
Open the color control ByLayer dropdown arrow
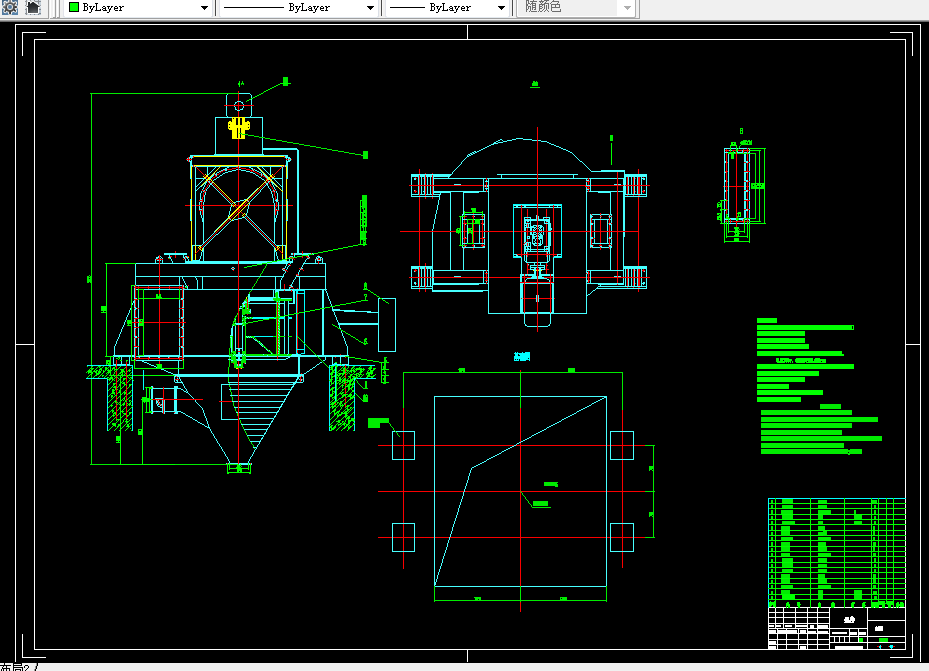coord(204,8)
